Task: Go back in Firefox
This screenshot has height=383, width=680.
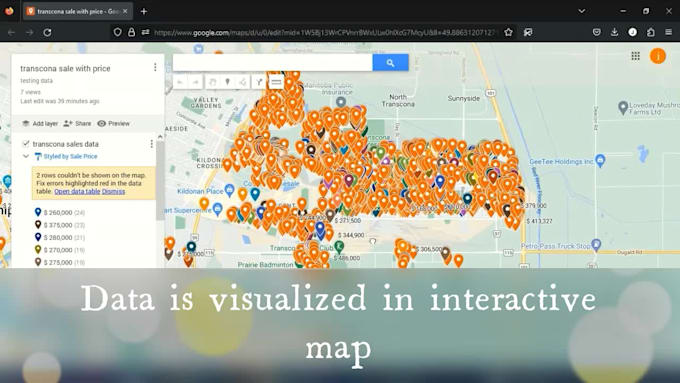Action: coord(11,32)
